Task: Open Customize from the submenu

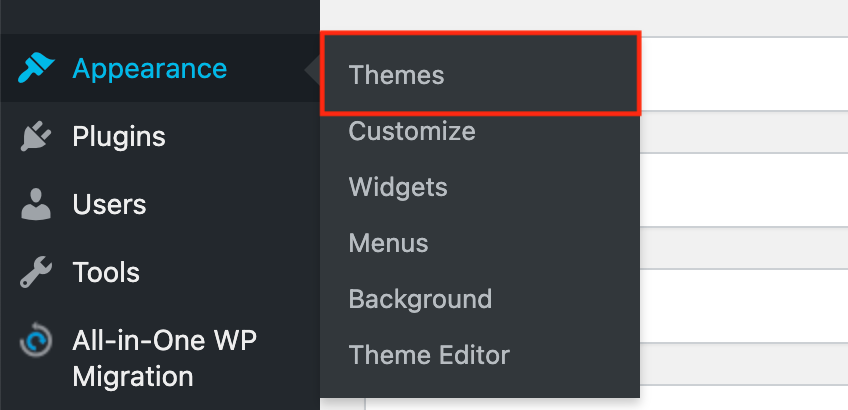Action: click(x=411, y=131)
